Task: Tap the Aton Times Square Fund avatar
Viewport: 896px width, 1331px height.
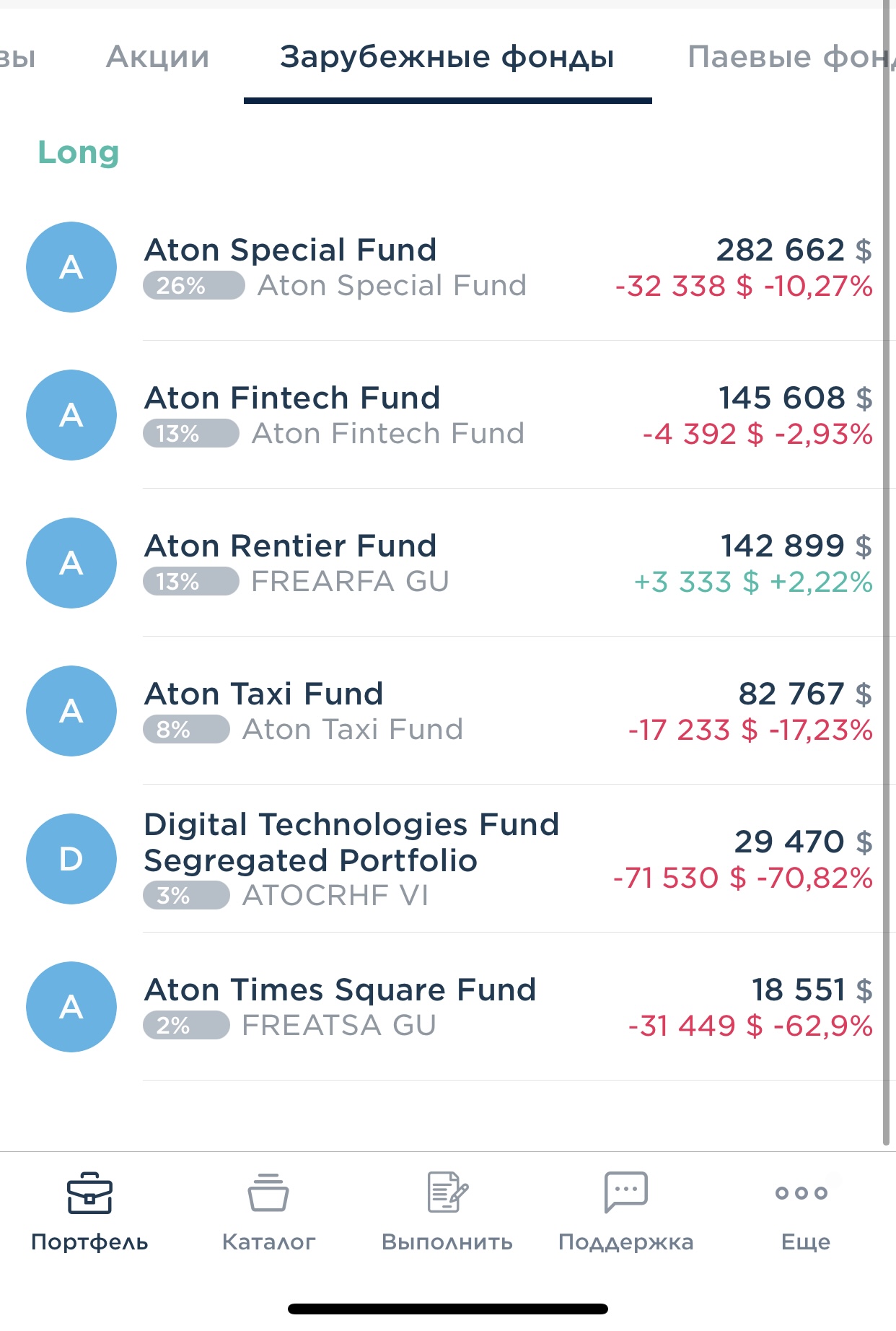Action: (71, 1007)
